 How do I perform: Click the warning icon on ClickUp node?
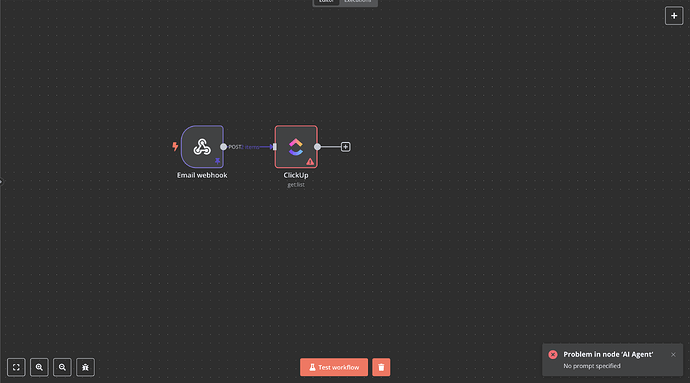(x=310, y=162)
